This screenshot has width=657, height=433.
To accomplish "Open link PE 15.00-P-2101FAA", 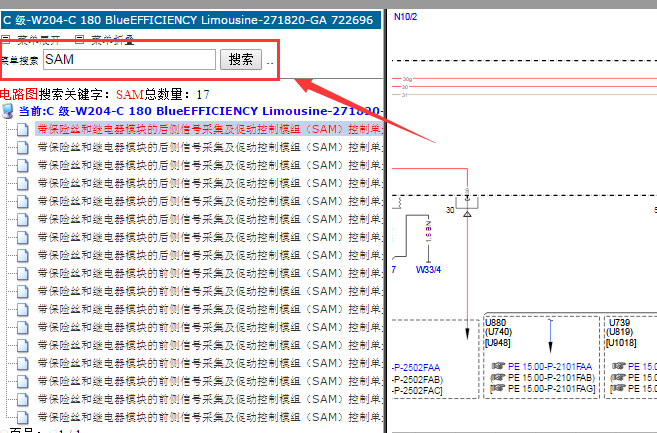I will [550, 367].
